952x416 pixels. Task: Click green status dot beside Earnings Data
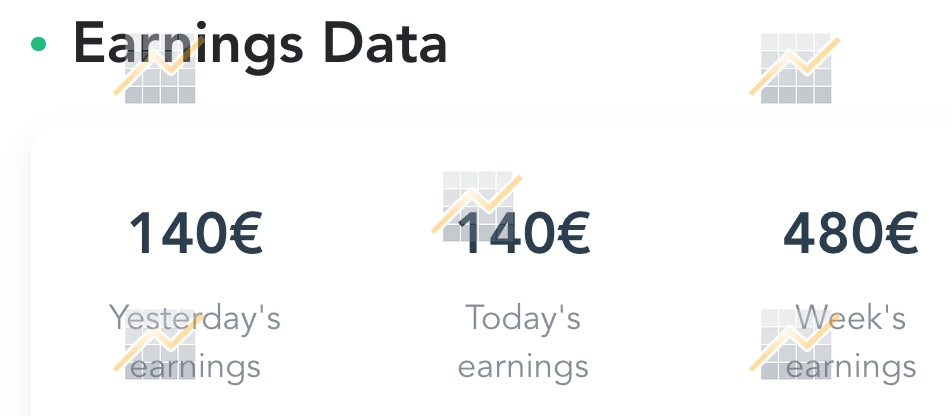click(x=38, y=44)
